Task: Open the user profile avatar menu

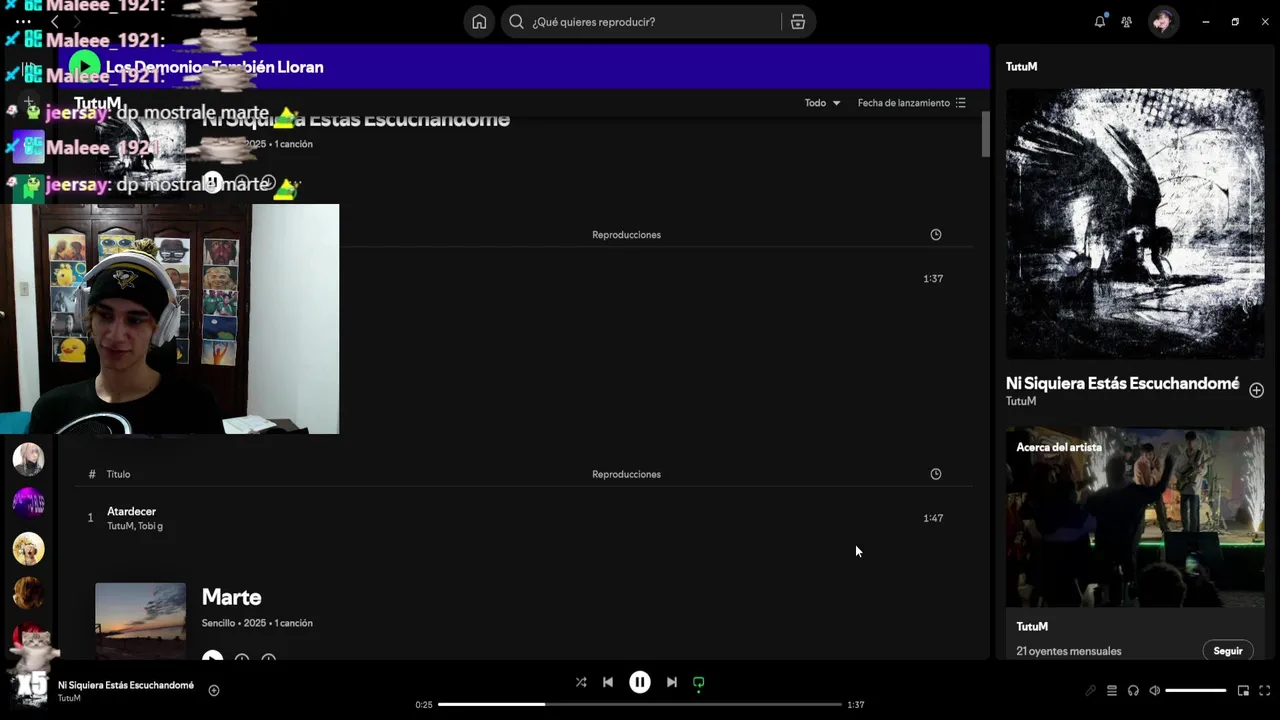Action: tap(1163, 21)
